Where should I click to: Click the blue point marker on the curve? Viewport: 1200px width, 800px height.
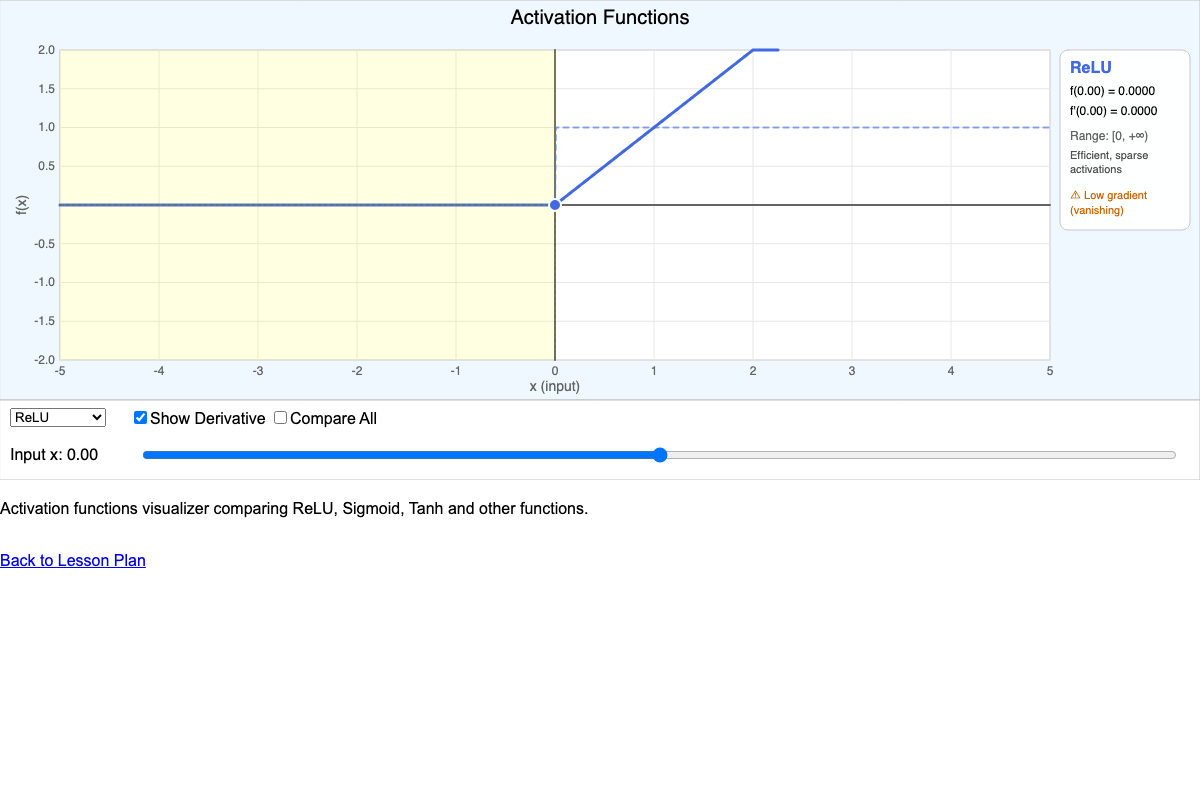click(554, 204)
